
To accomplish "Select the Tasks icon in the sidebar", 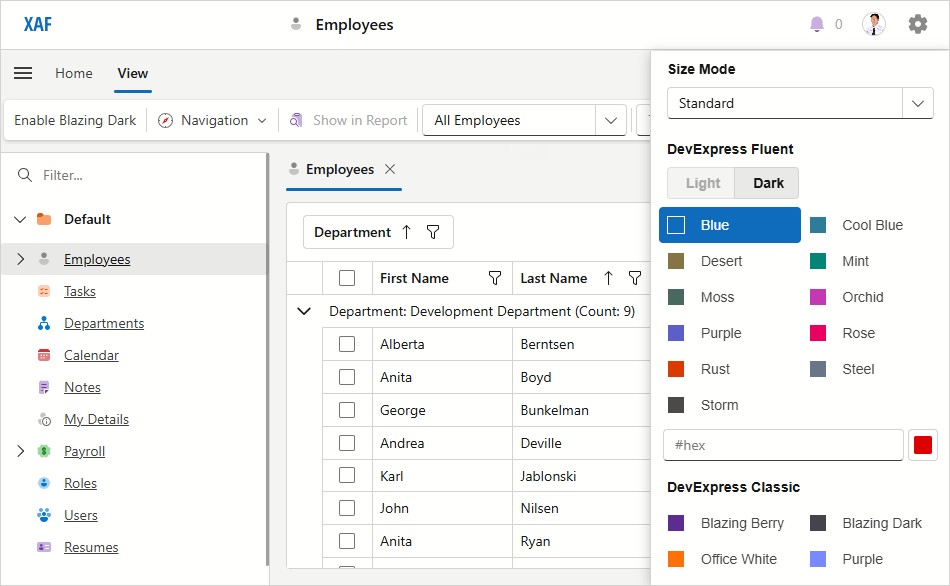I will tap(44, 291).
